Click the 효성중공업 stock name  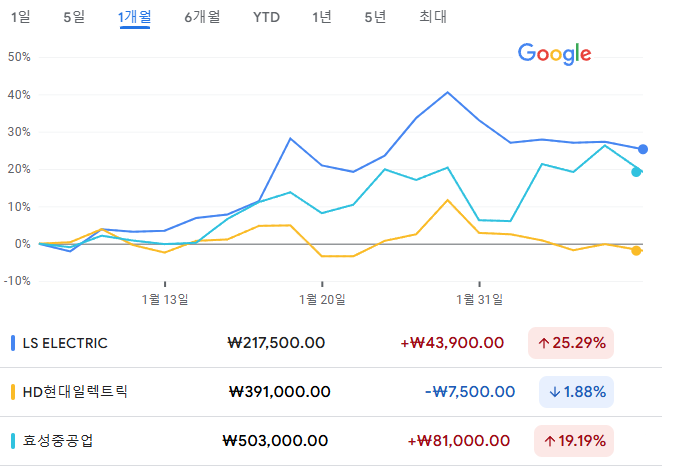pyautogui.click(x=58, y=441)
